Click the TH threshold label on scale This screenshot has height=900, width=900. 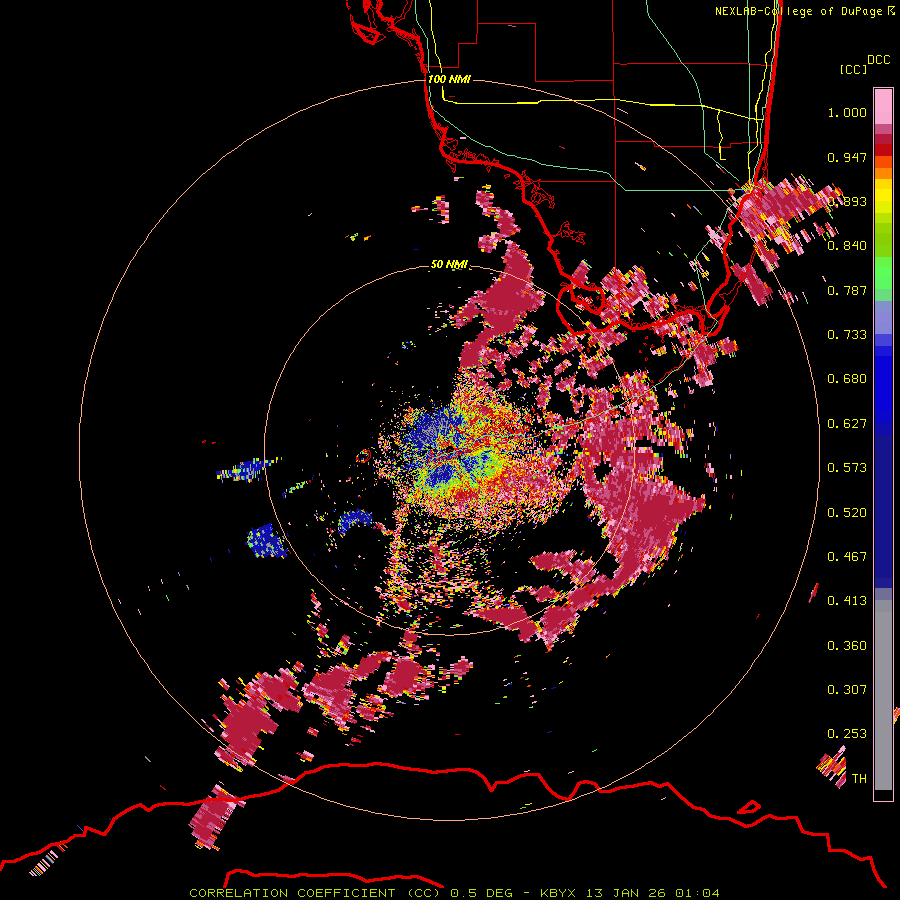click(x=859, y=778)
